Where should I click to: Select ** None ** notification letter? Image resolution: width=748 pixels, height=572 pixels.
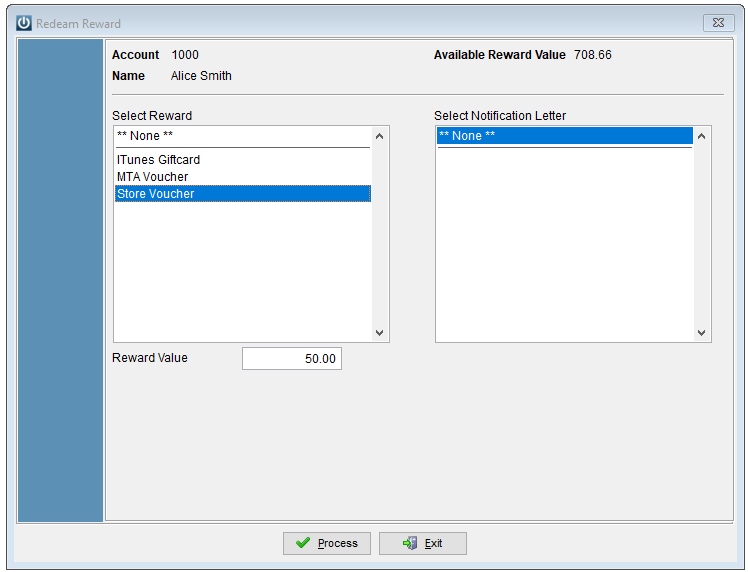[565, 136]
